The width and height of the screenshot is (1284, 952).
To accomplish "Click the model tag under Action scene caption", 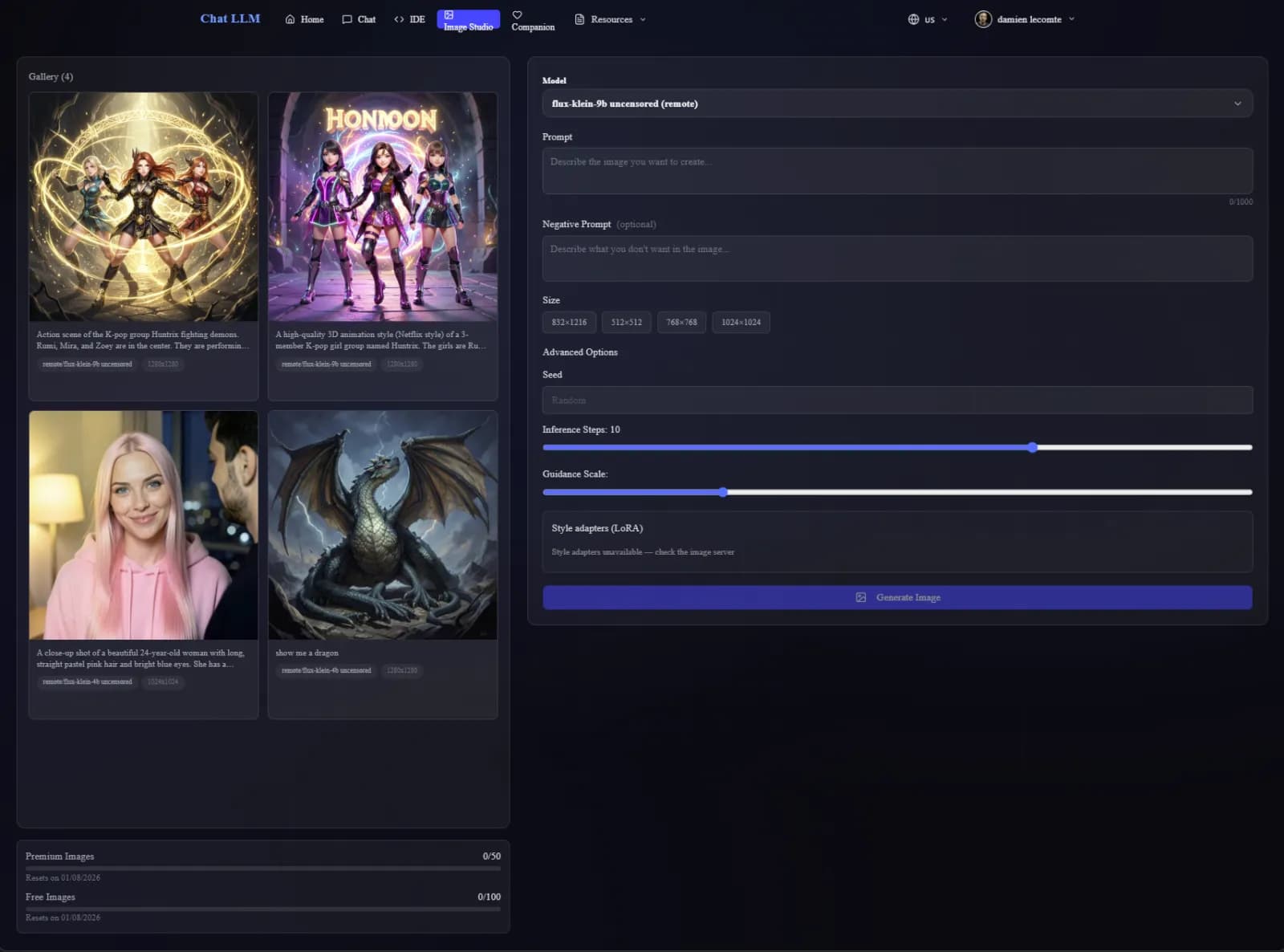I will tap(87, 364).
